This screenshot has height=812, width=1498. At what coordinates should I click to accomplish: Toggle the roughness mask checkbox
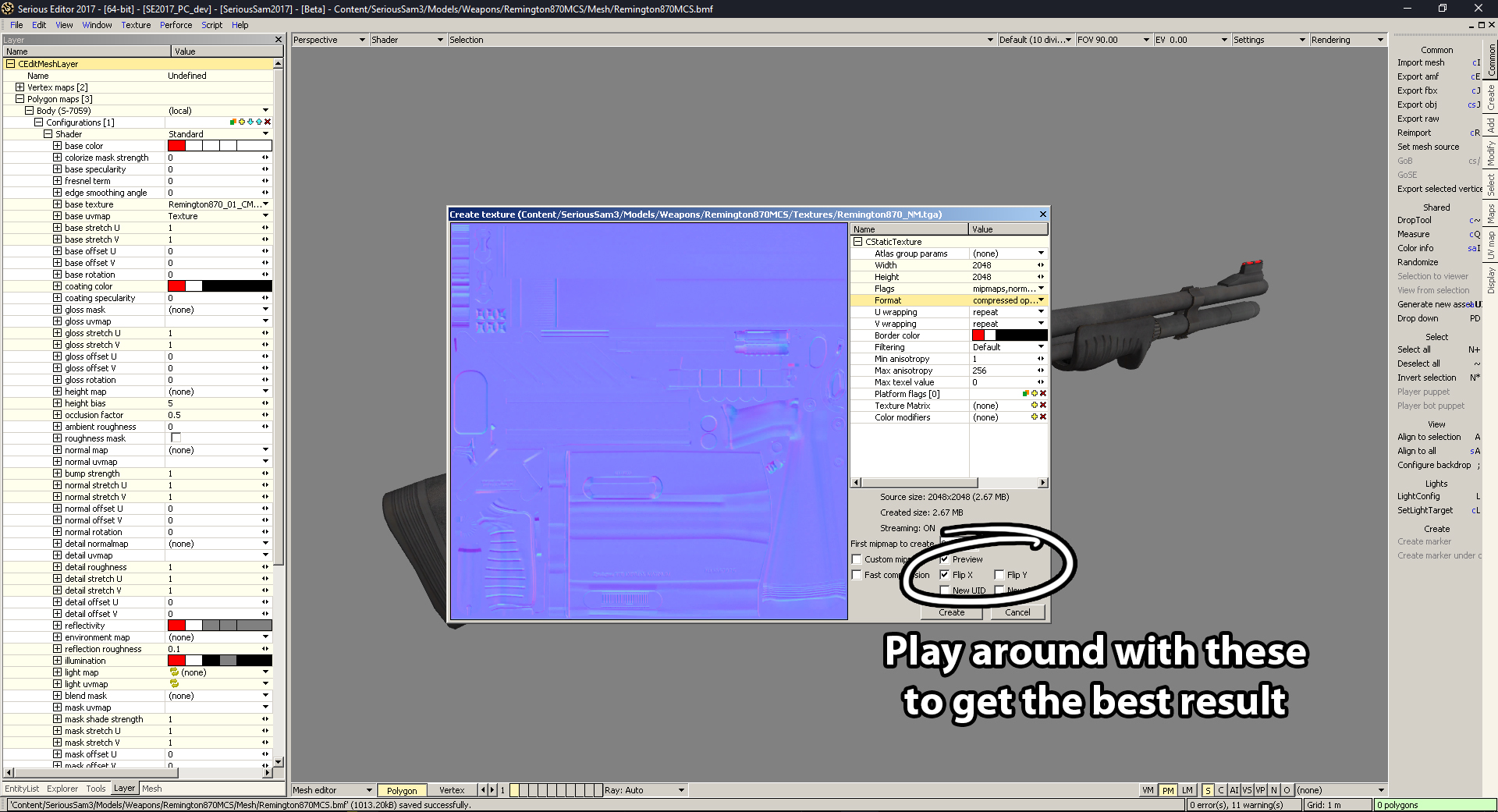click(176, 438)
